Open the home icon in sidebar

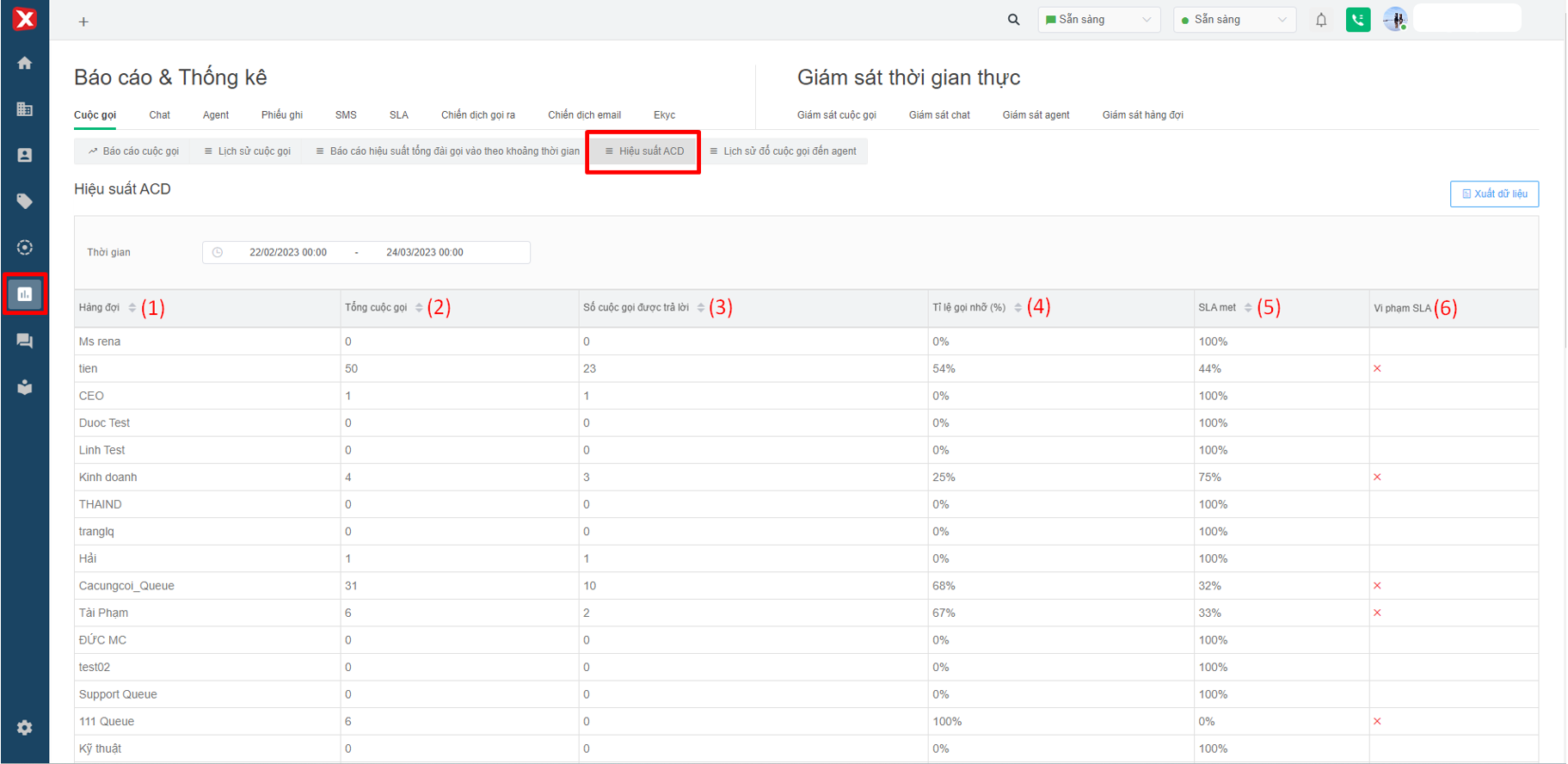[25, 63]
